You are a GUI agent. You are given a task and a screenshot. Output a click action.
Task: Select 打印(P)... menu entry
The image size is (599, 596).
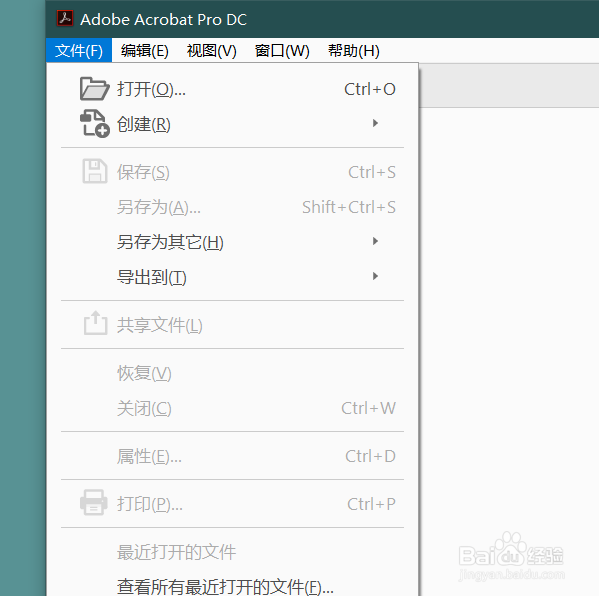(232, 504)
